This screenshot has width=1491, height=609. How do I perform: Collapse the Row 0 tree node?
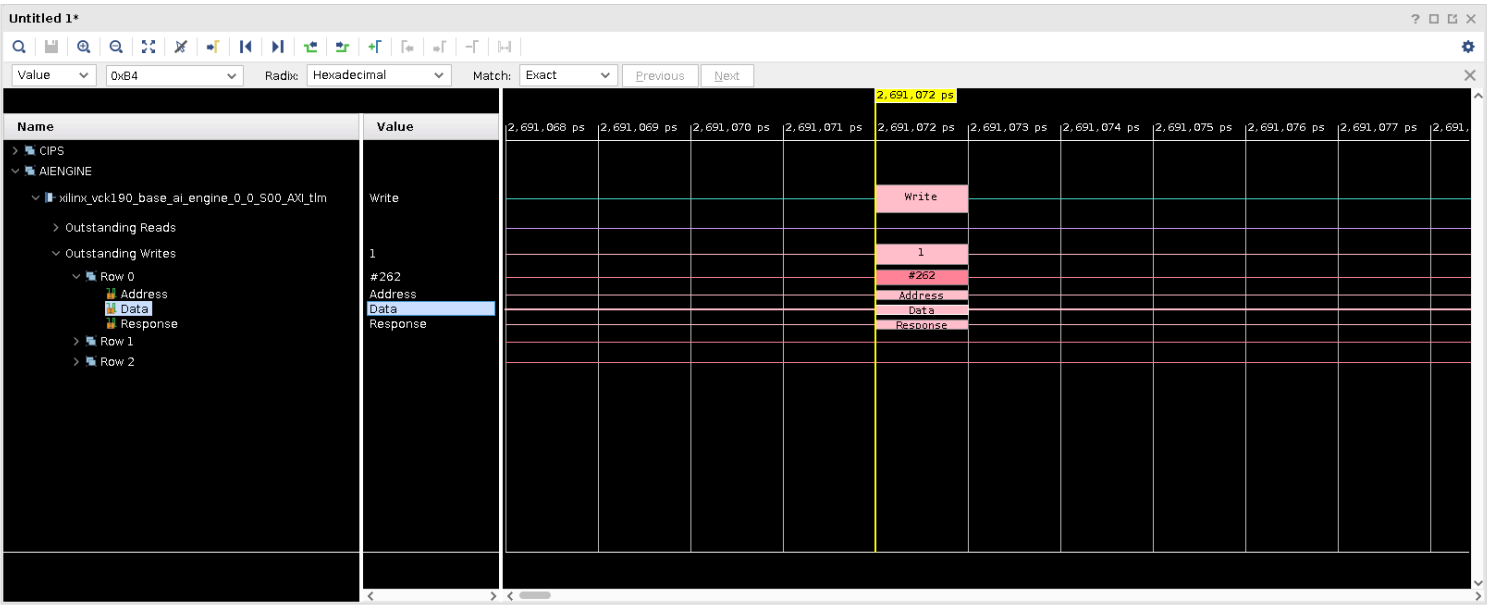tap(76, 277)
